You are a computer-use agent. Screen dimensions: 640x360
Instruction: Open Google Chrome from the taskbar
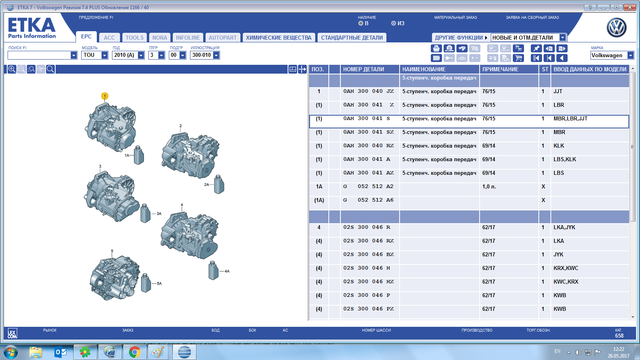(134, 352)
